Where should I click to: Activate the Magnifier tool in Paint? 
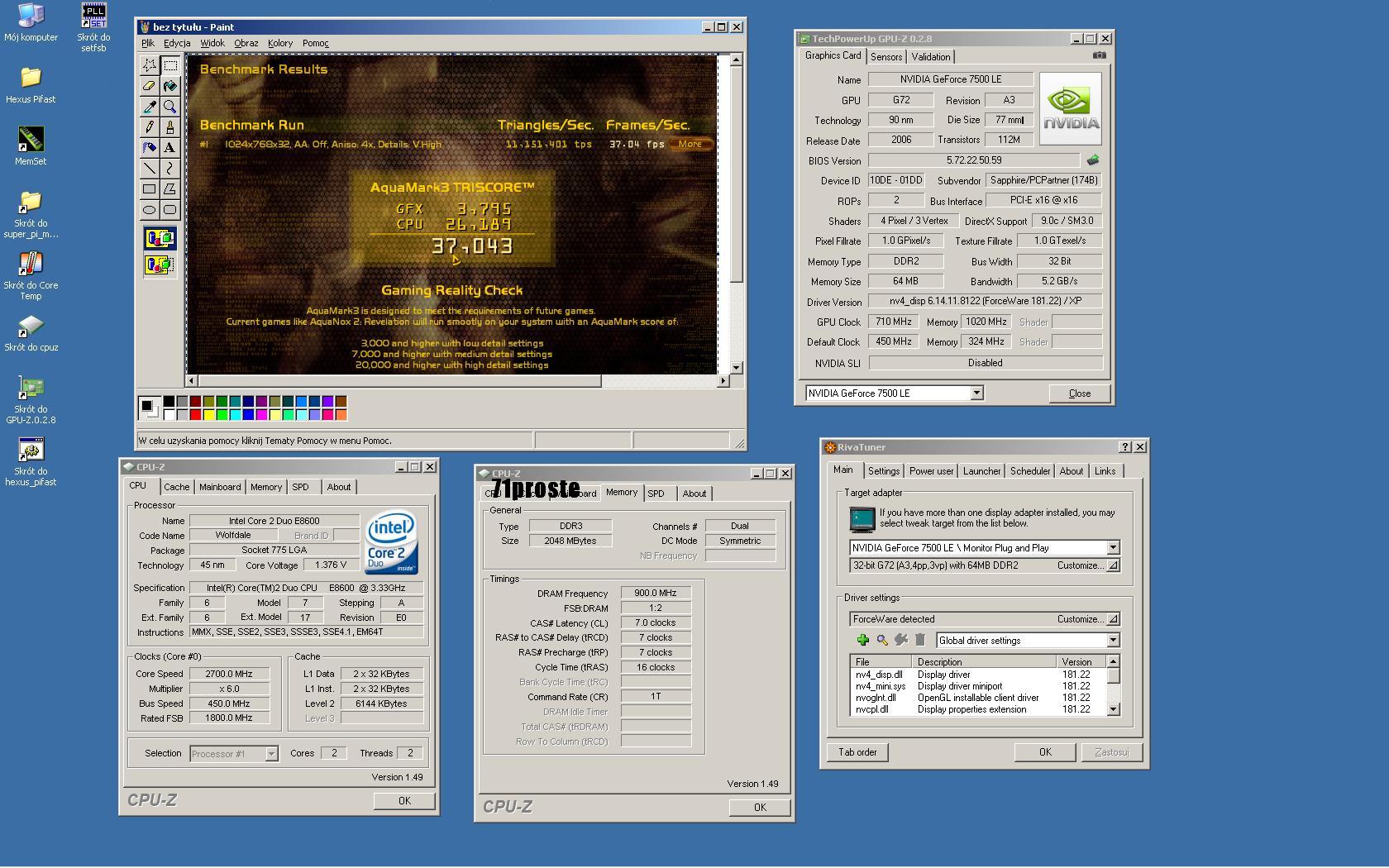point(169,106)
